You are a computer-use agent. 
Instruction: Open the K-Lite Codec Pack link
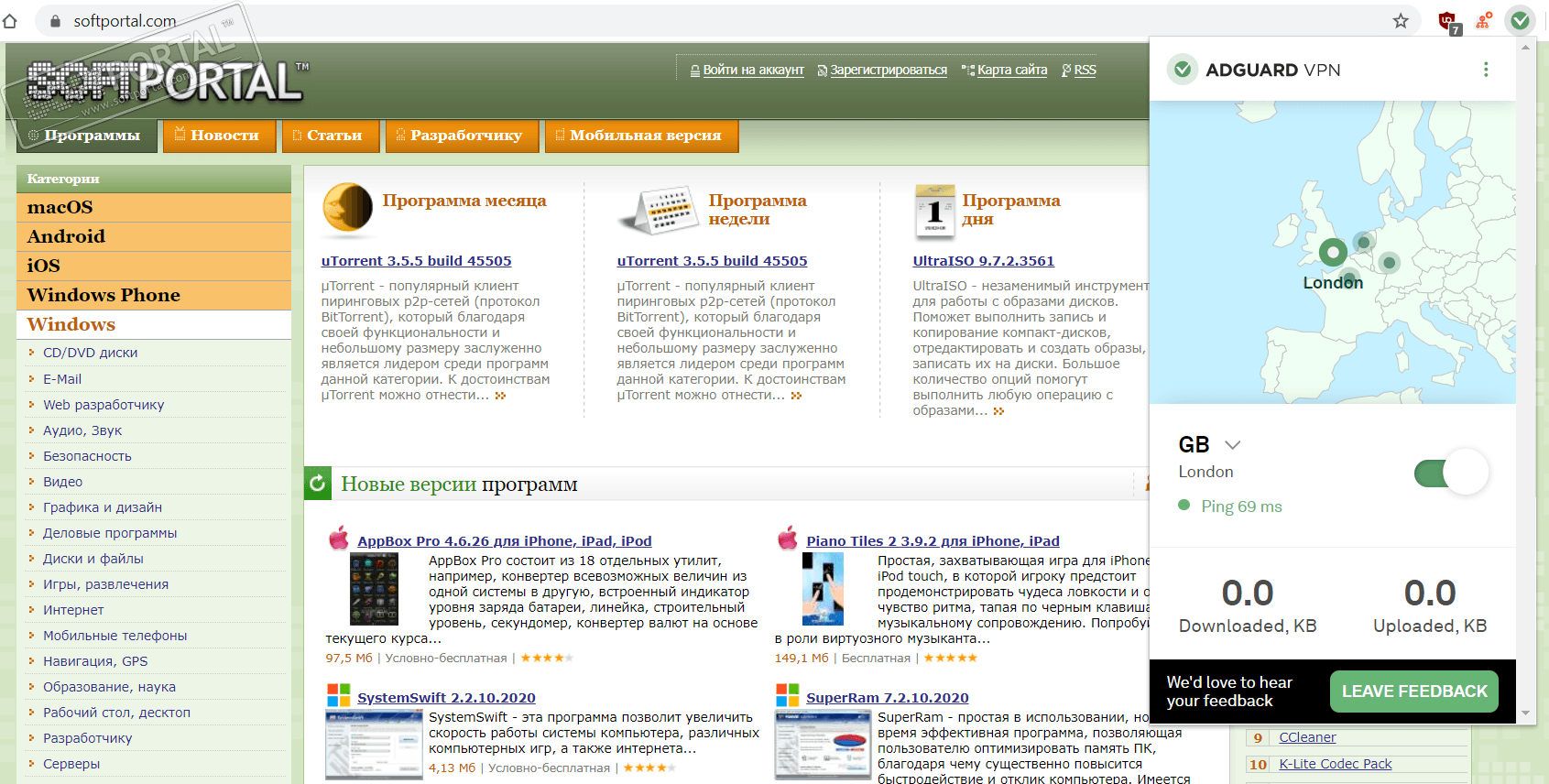click(1335, 764)
